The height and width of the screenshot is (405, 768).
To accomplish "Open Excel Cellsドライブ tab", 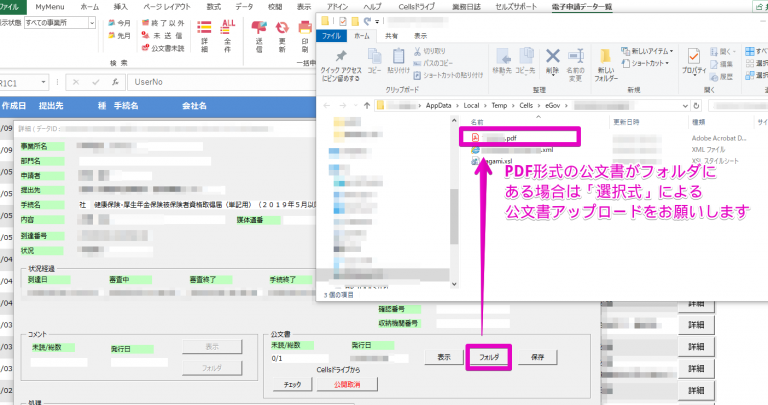I will (x=416, y=7).
